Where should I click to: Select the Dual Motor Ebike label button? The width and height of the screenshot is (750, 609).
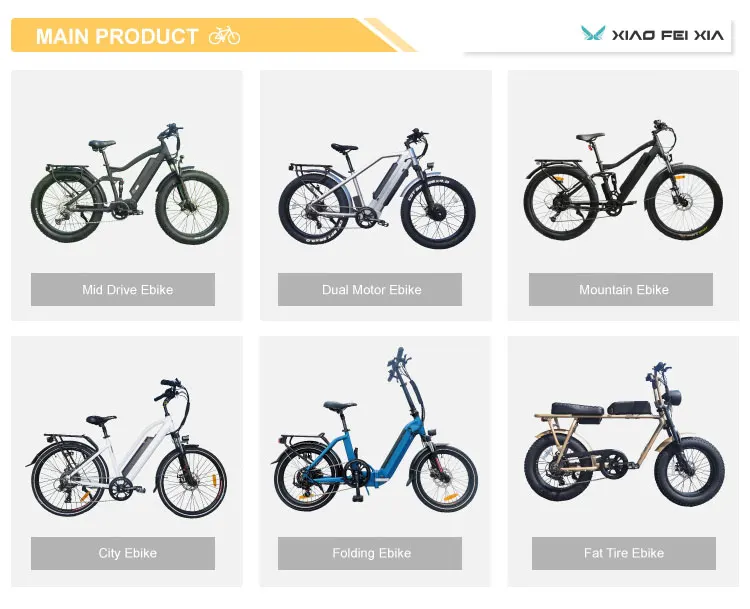[x=370, y=289]
